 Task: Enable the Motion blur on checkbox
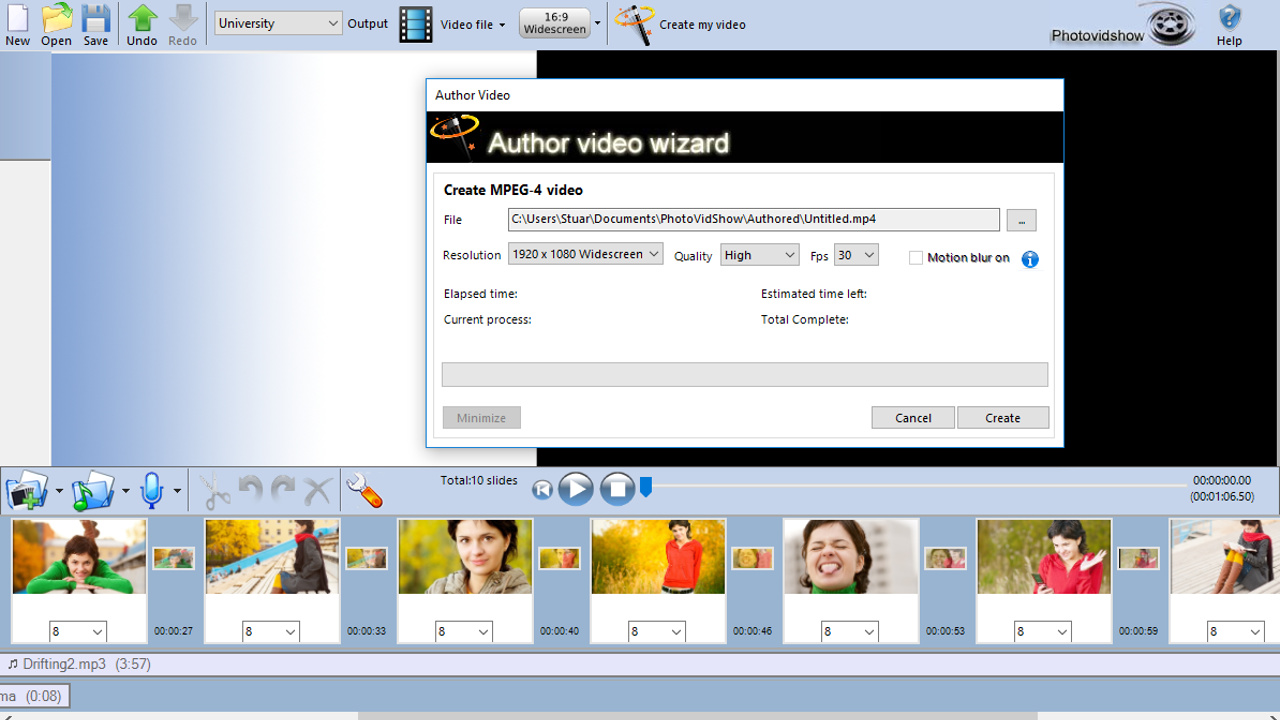(916, 257)
